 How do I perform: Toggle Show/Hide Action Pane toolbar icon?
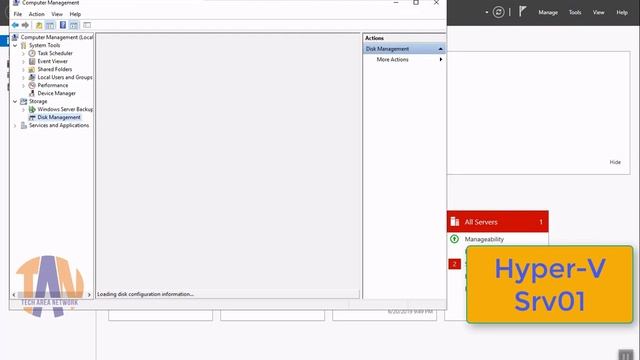tap(73, 25)
